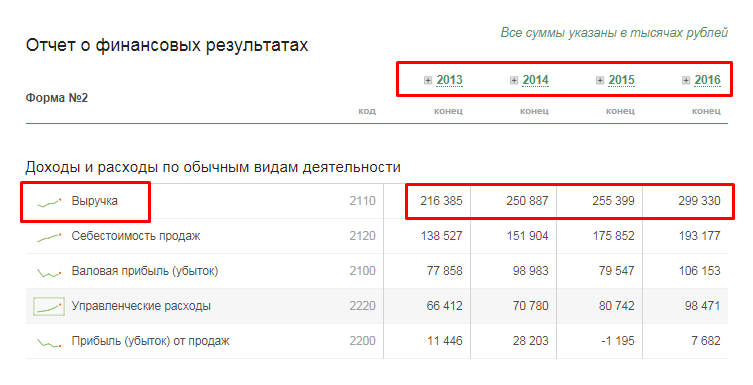
Task: Expand the 2013 column with plus icon
Action: pyautogui.click(x=428, y=80)
